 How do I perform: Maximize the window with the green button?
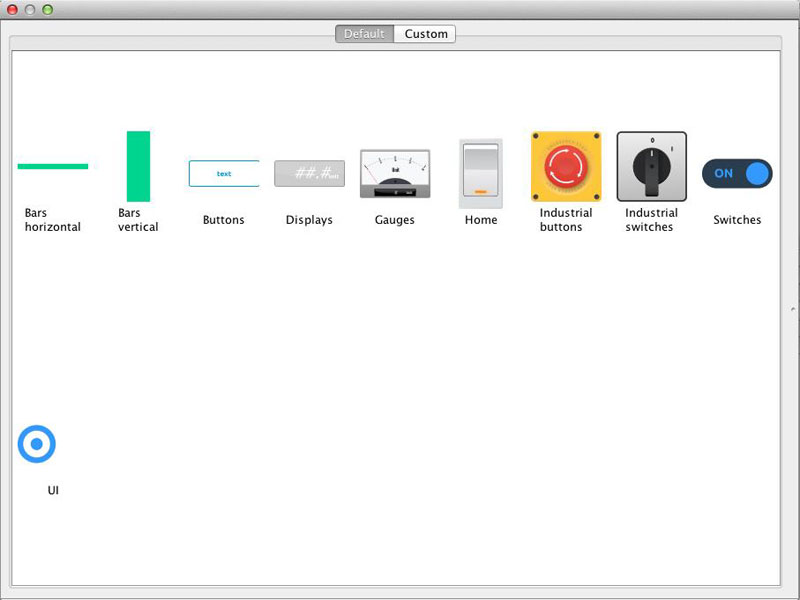[47, 10]
